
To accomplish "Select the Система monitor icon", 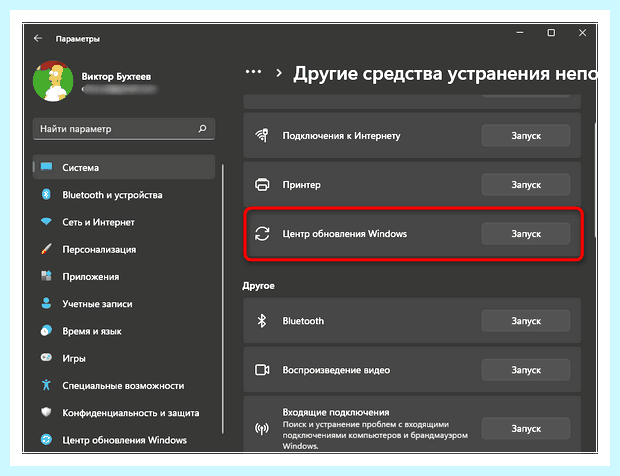I will [x=46, y=167].
